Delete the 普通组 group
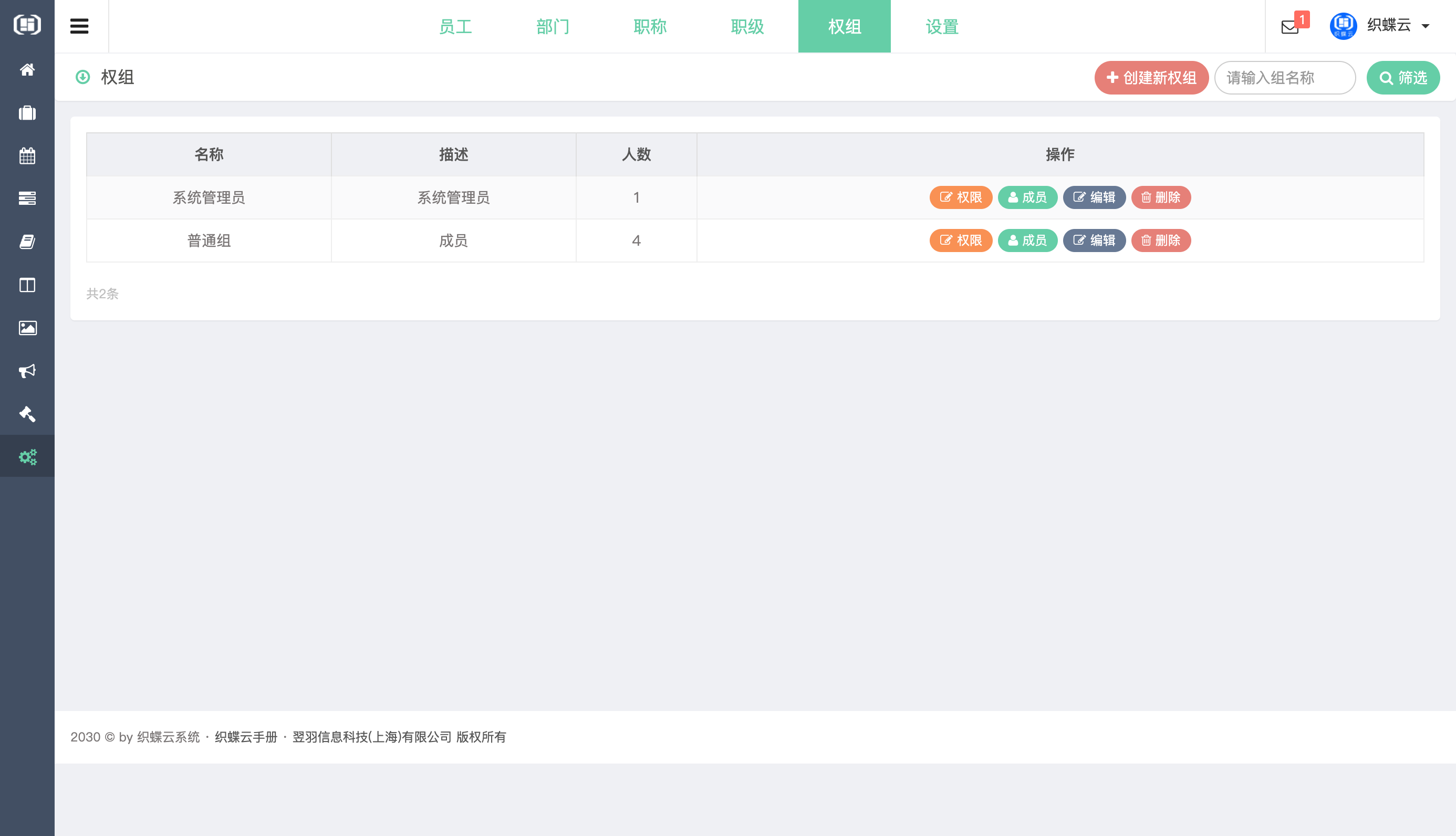 pos(1160,240)
